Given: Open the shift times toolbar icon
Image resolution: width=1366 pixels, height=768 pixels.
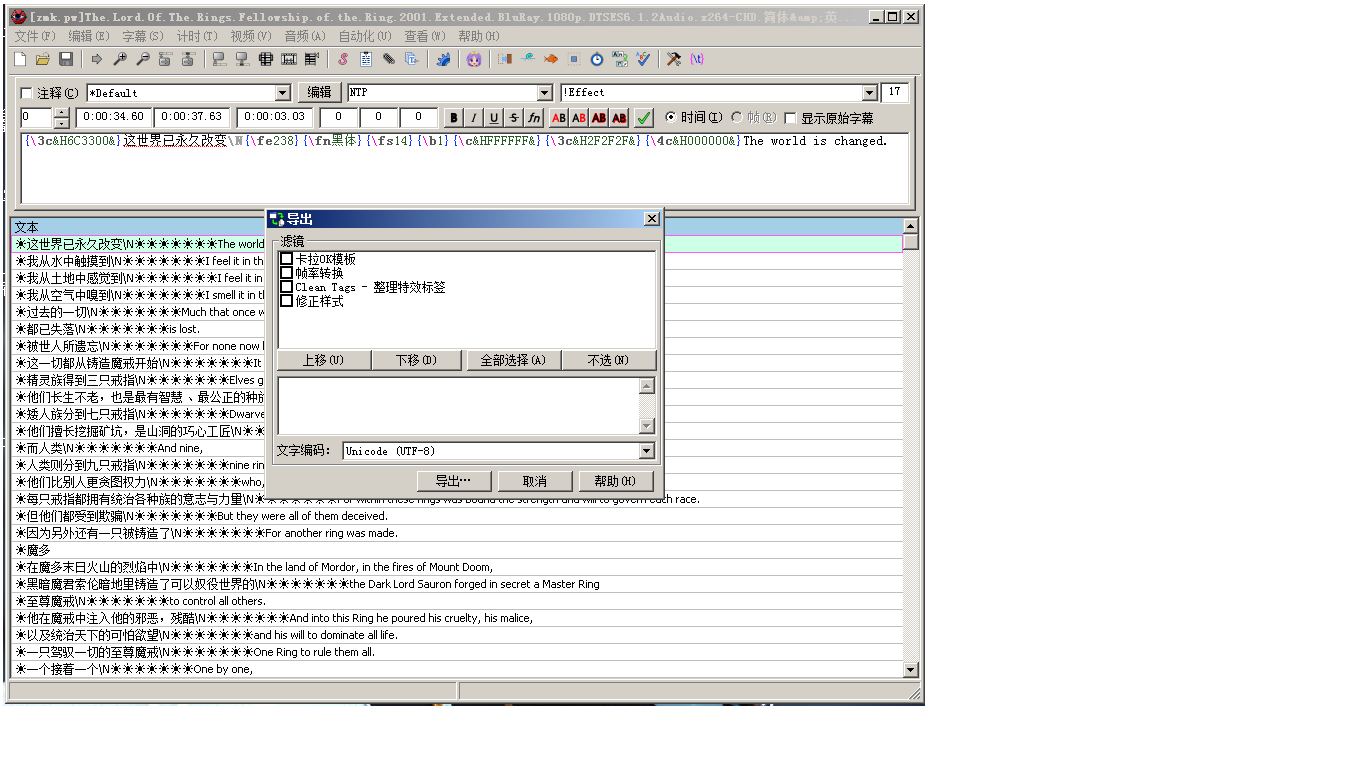Looking at the screenshot, I should coord(505,60).
